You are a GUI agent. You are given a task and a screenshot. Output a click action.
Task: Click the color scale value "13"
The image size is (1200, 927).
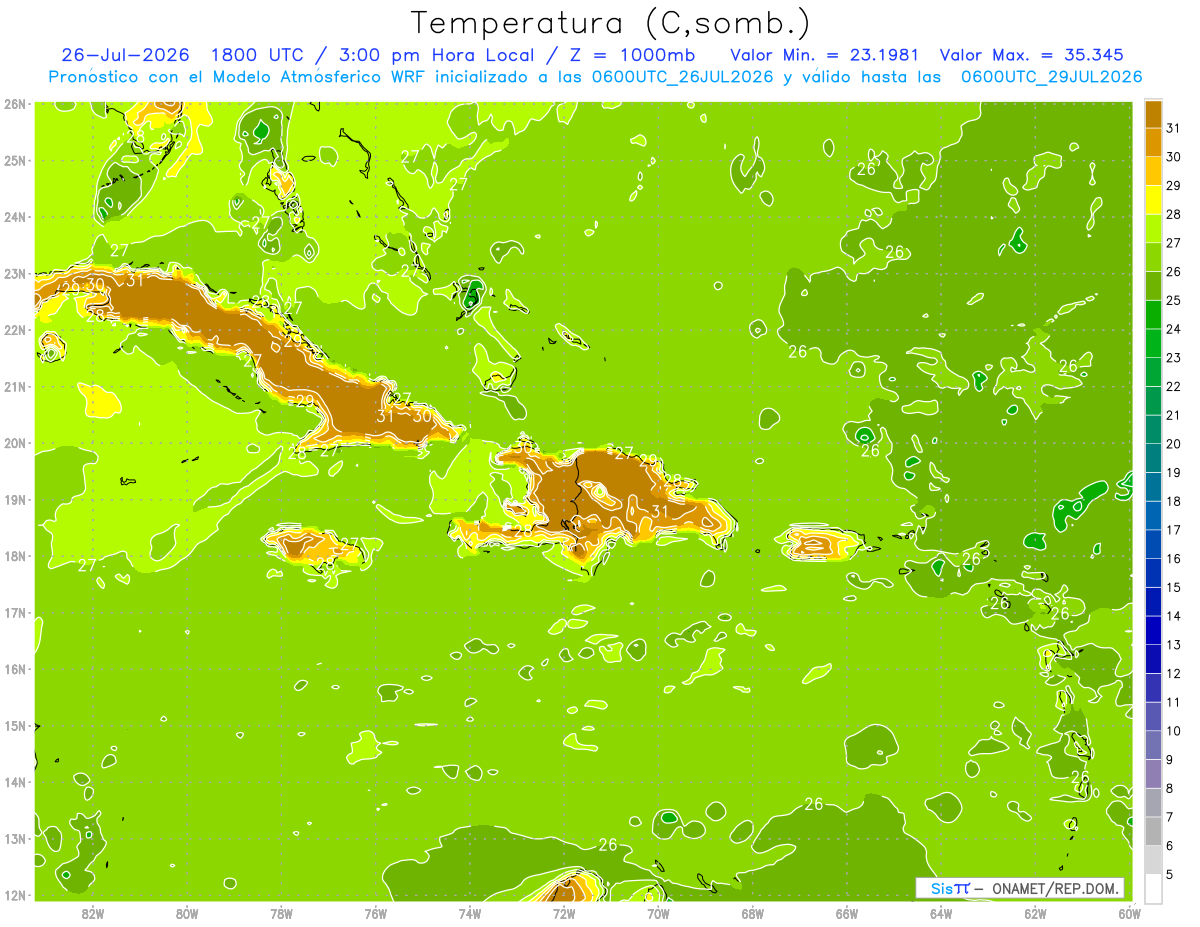[1173, 645]
